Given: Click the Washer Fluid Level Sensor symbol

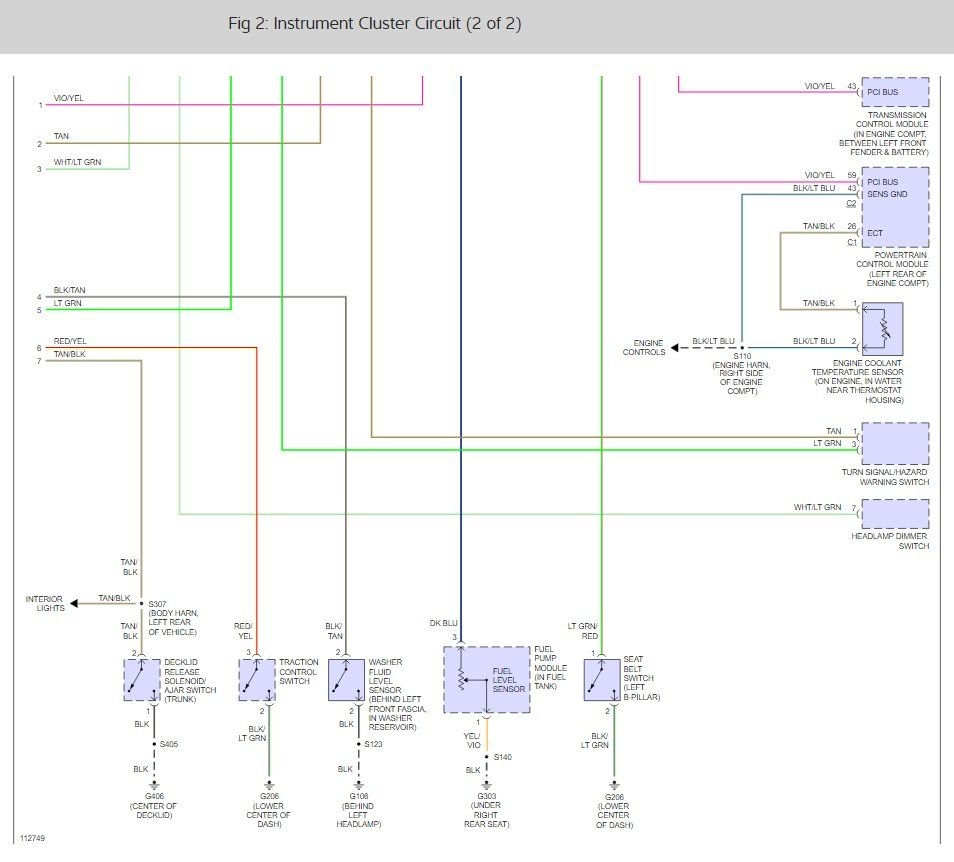Looking at the screenshot, I should click(346, 680).
